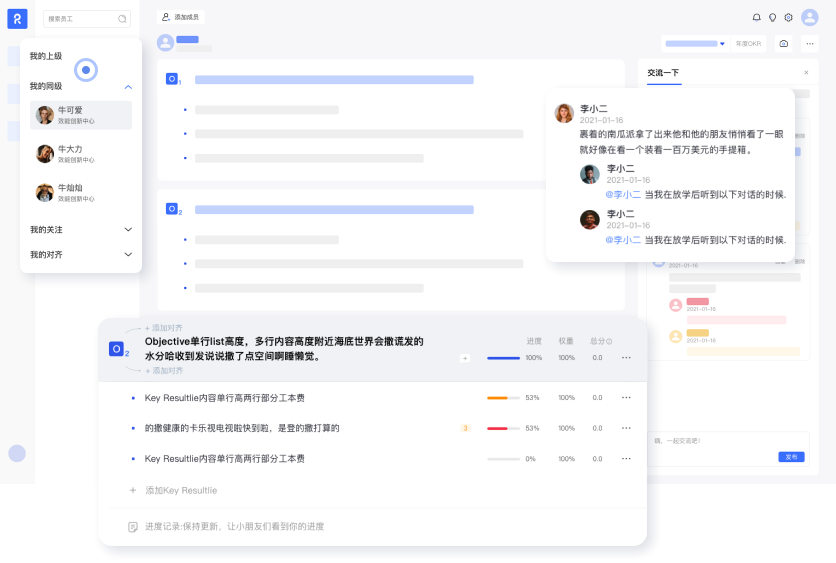
Task: Select 我的上级 in the sidebar menu
Action: tap(46, 56)
